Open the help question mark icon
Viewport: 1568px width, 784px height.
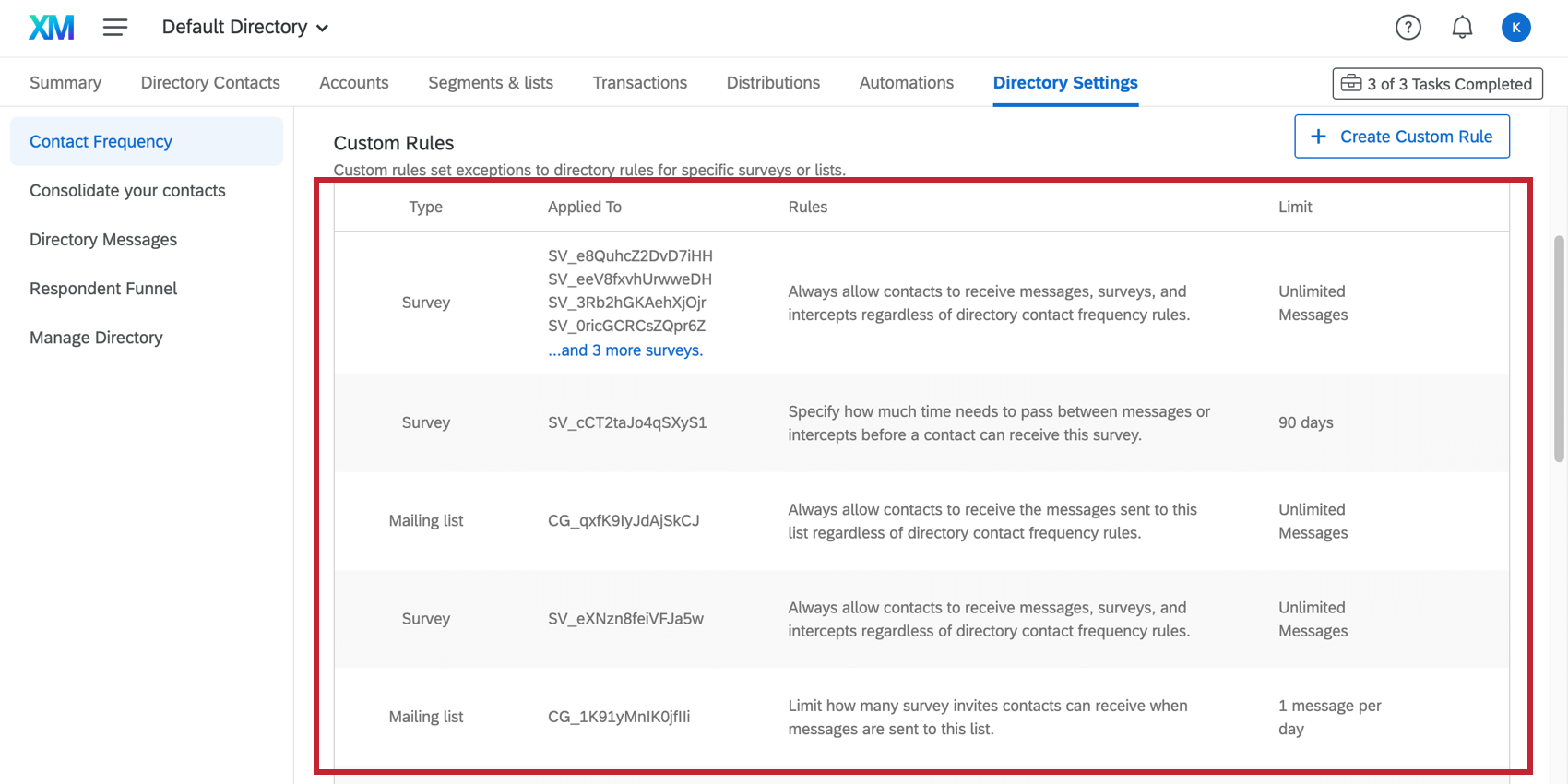[1408, 28]
